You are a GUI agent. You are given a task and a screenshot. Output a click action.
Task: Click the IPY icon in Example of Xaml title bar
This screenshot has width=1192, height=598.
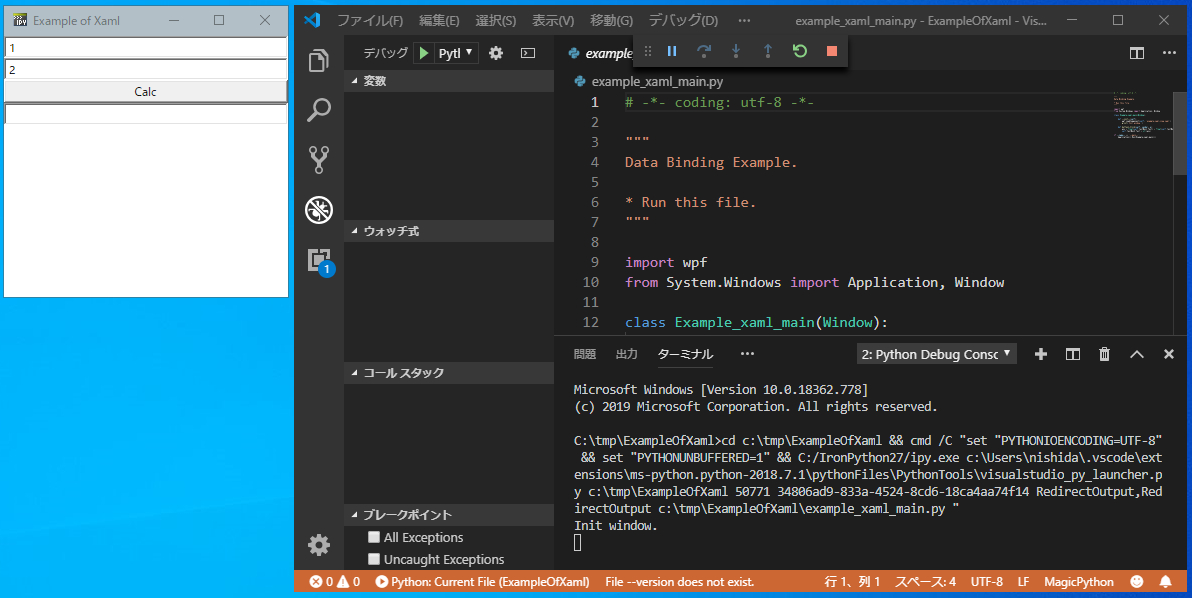tap(21, 20)
